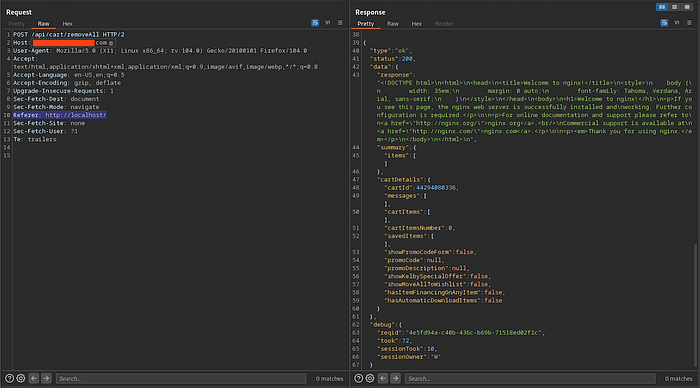Image resolution: width=700 pixels, height=388 pixels.
Task: Click the "cartItemsNumber":0 line
Action: (x=420, y=228)
